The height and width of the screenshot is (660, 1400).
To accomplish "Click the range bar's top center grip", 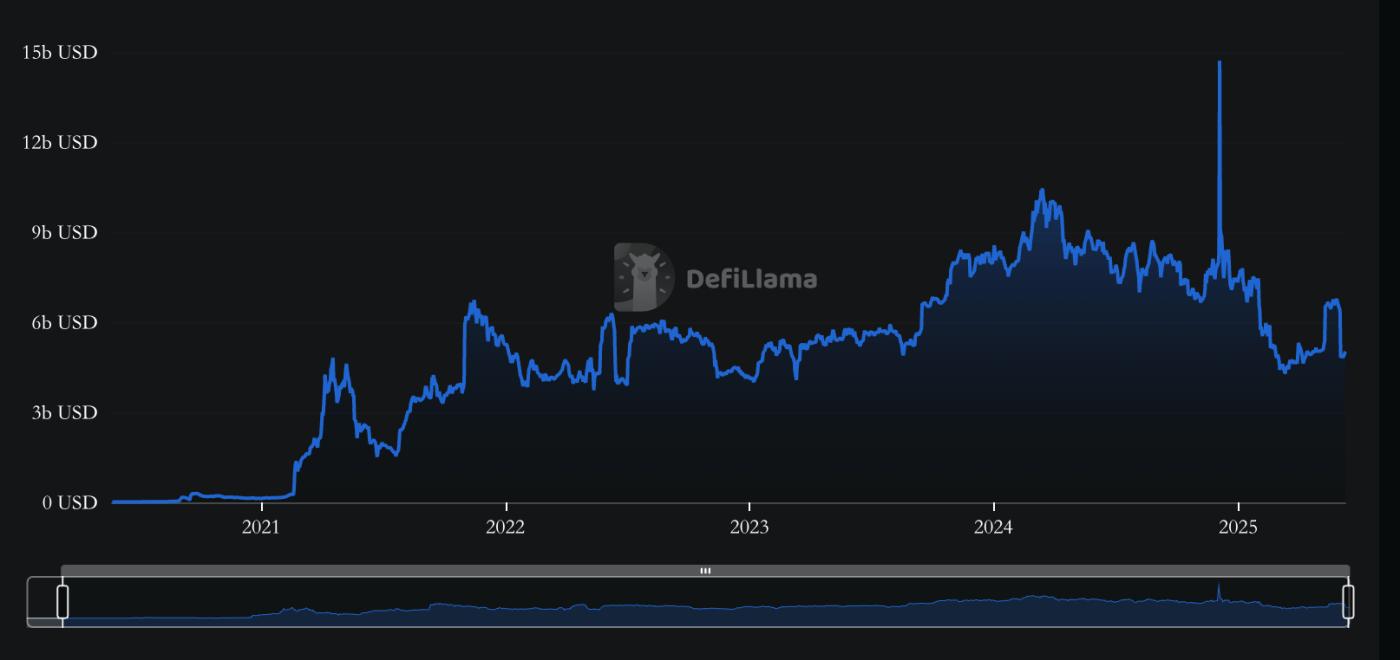I will coord(705,571).
